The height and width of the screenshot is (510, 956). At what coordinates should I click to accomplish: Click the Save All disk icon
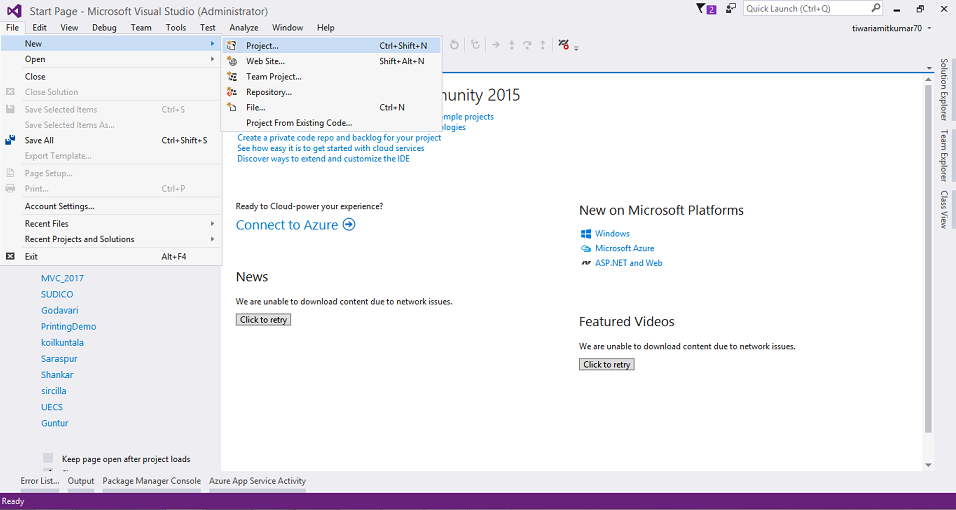[x=10, y=140]
